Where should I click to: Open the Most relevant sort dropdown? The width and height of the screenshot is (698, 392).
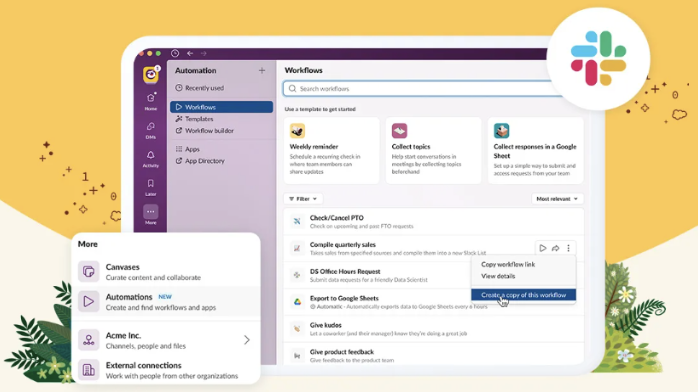[x=557, y=199]
